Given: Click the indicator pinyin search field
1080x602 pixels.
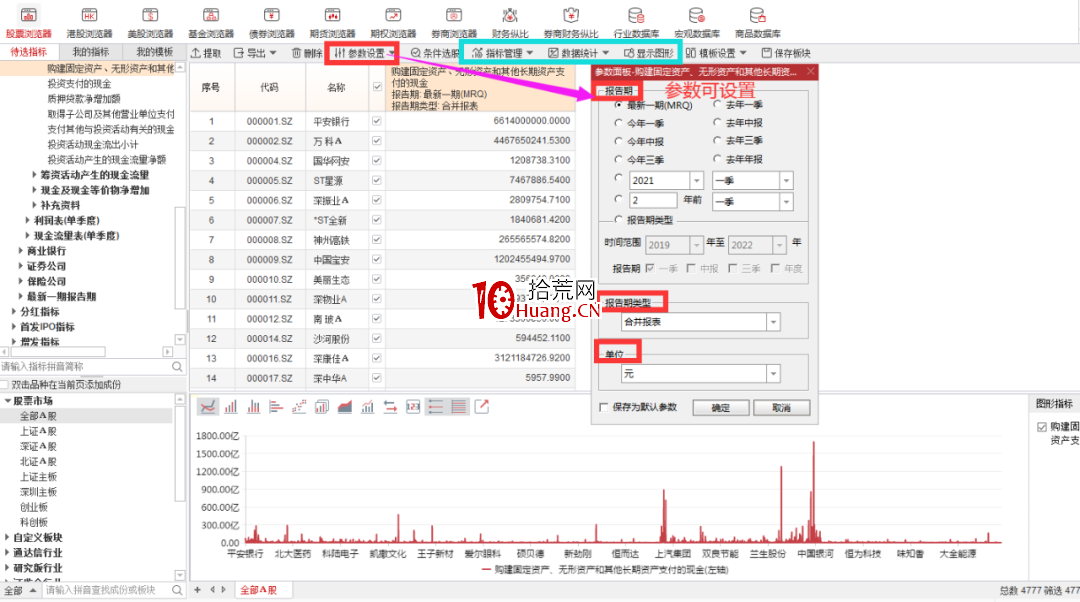Looking at the screenshot, I should click(x=84, y=367).
